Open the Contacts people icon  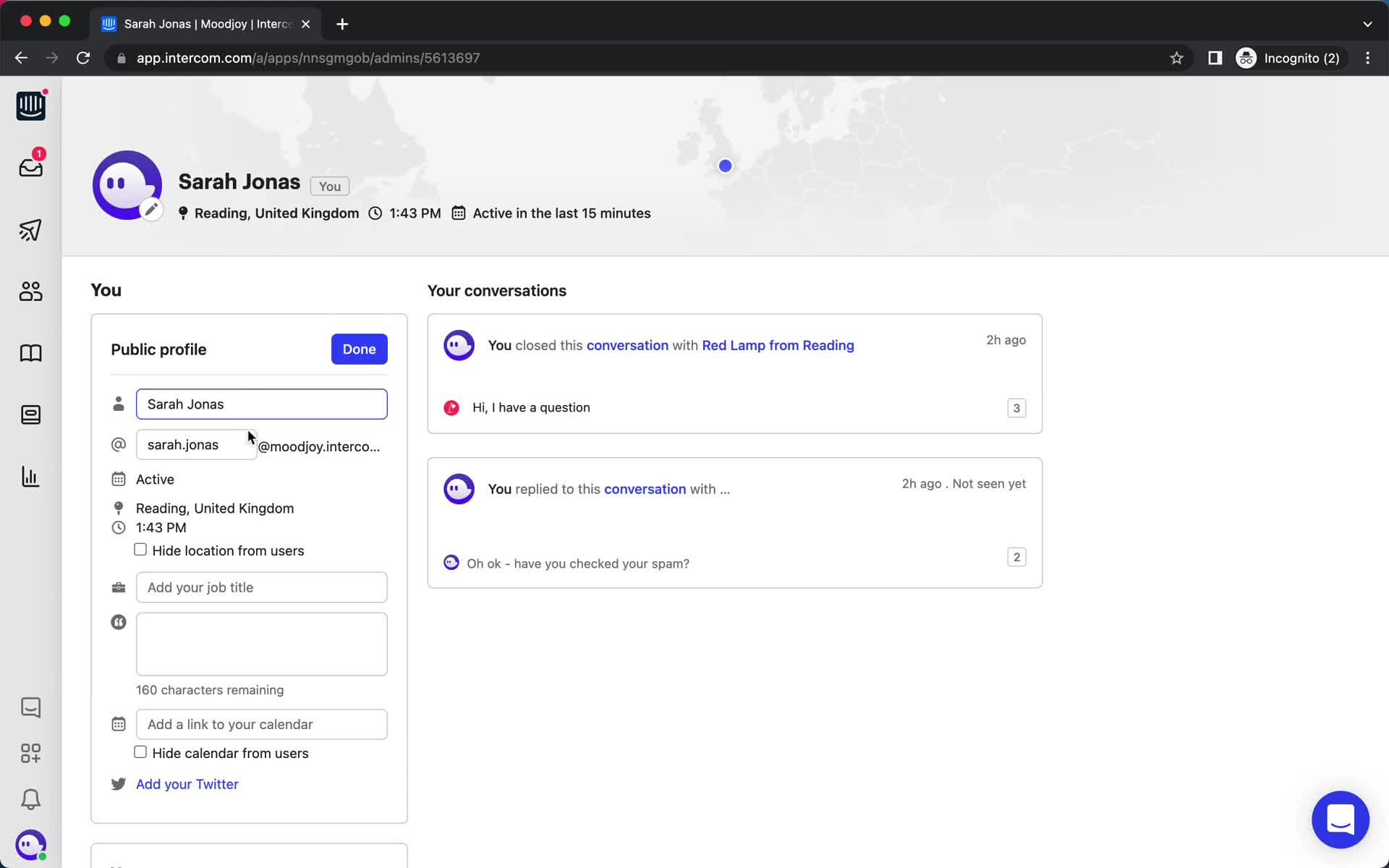(x=30, y=292)
